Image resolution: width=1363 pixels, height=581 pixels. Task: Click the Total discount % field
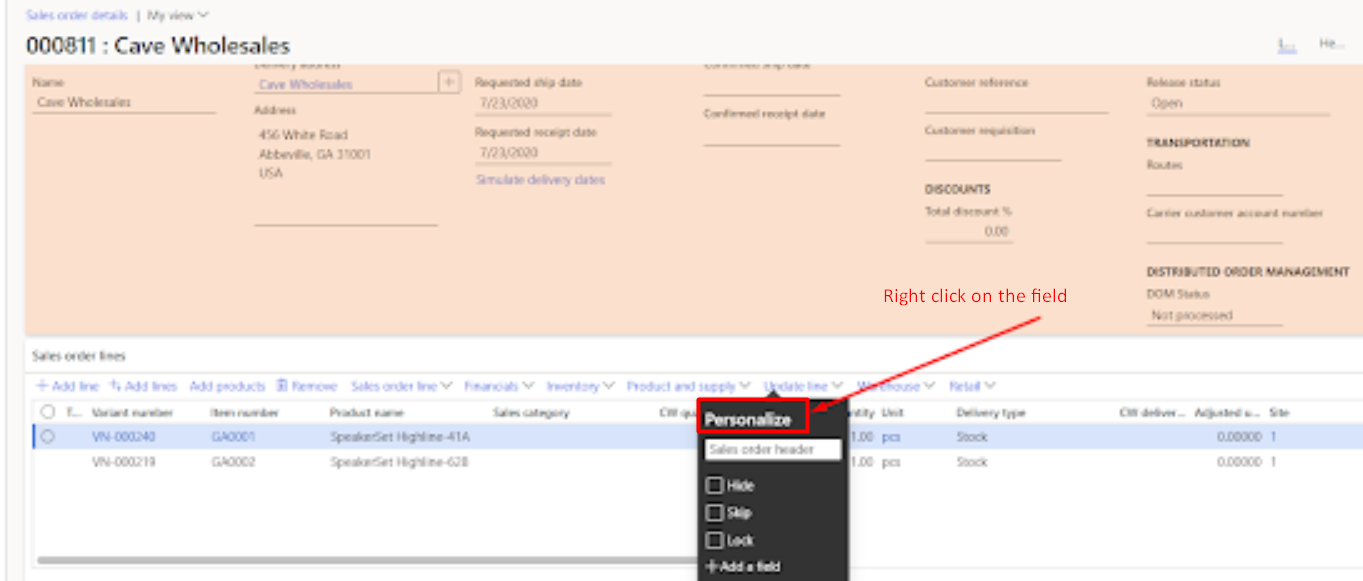pyautogui.click(x=969, y=231)
